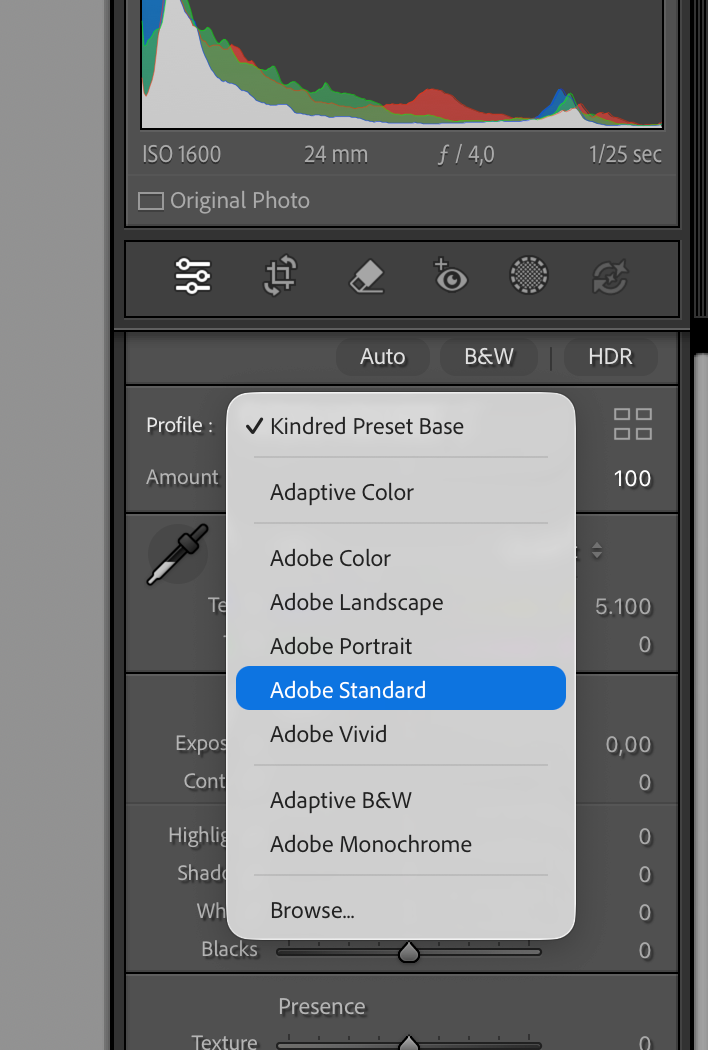Viewport: 708px width, 1050px height.
Task: Choose Adaptive B&W profile
Action: click(x=401, y=800)
